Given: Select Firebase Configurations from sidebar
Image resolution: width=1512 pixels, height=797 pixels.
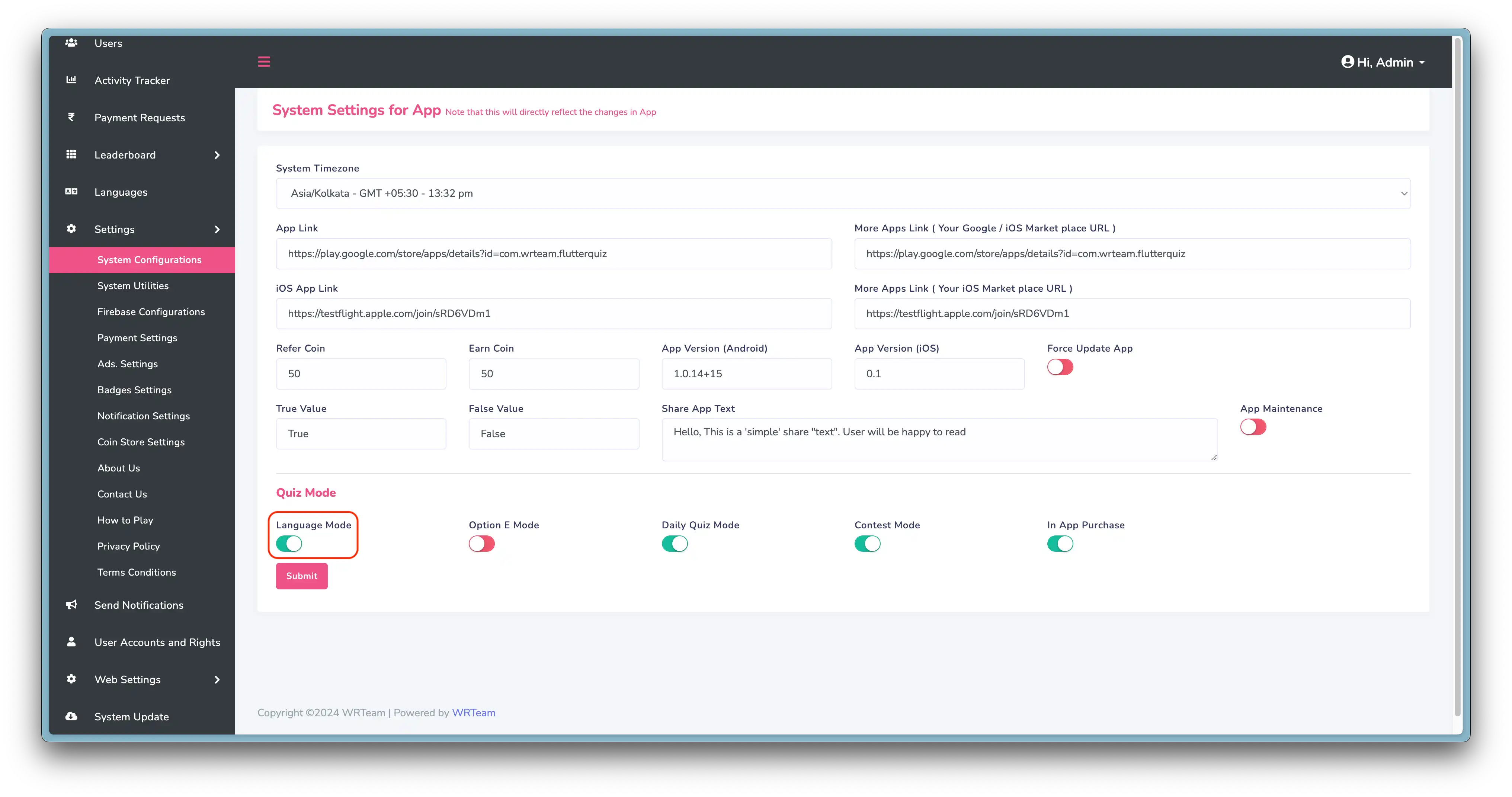Looking at the screenshot, I should 151,312.
